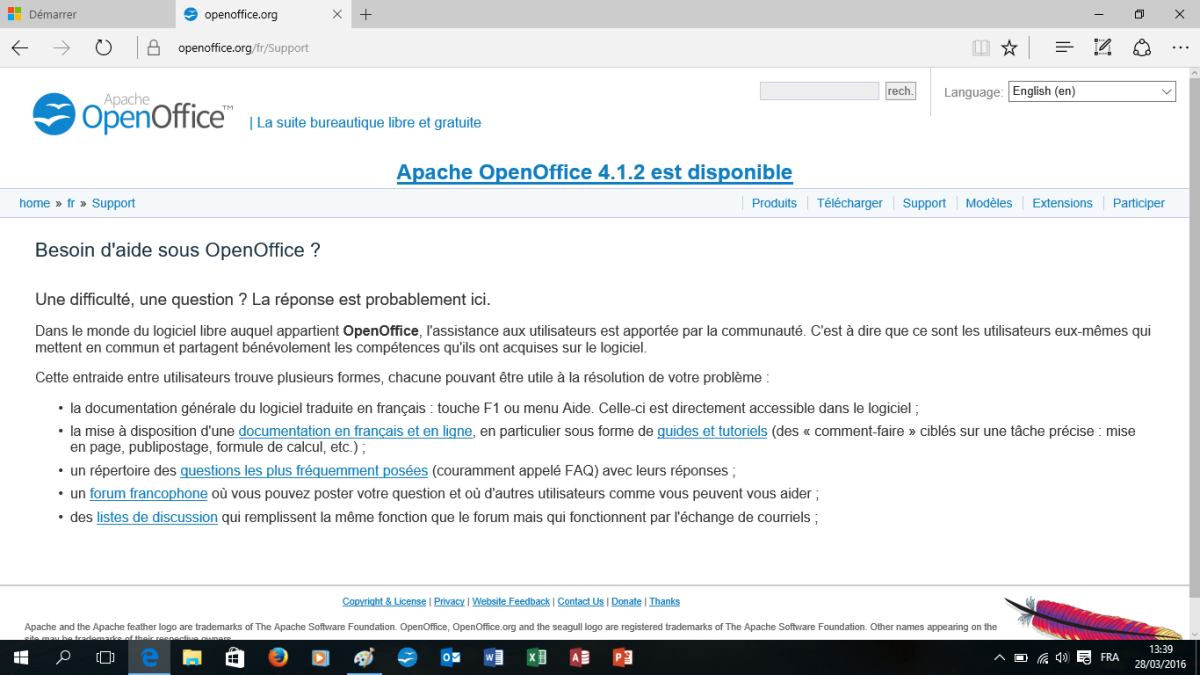This screenshot has height=675, width=1200.
Task: Click the Support breadcrumb link
Action: [x=113, y=203]
